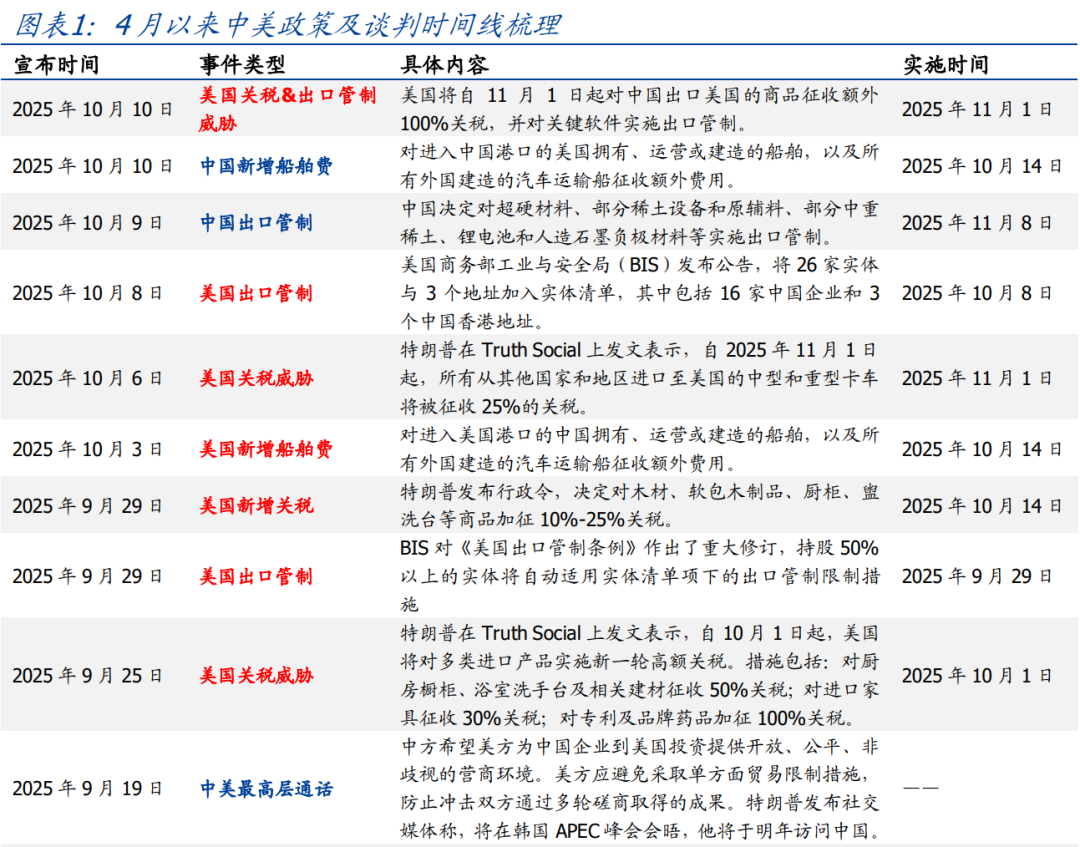Click the 中国新增船舶费 event type
Screen dimensions: 1080x847
click(x=266, y=166)
